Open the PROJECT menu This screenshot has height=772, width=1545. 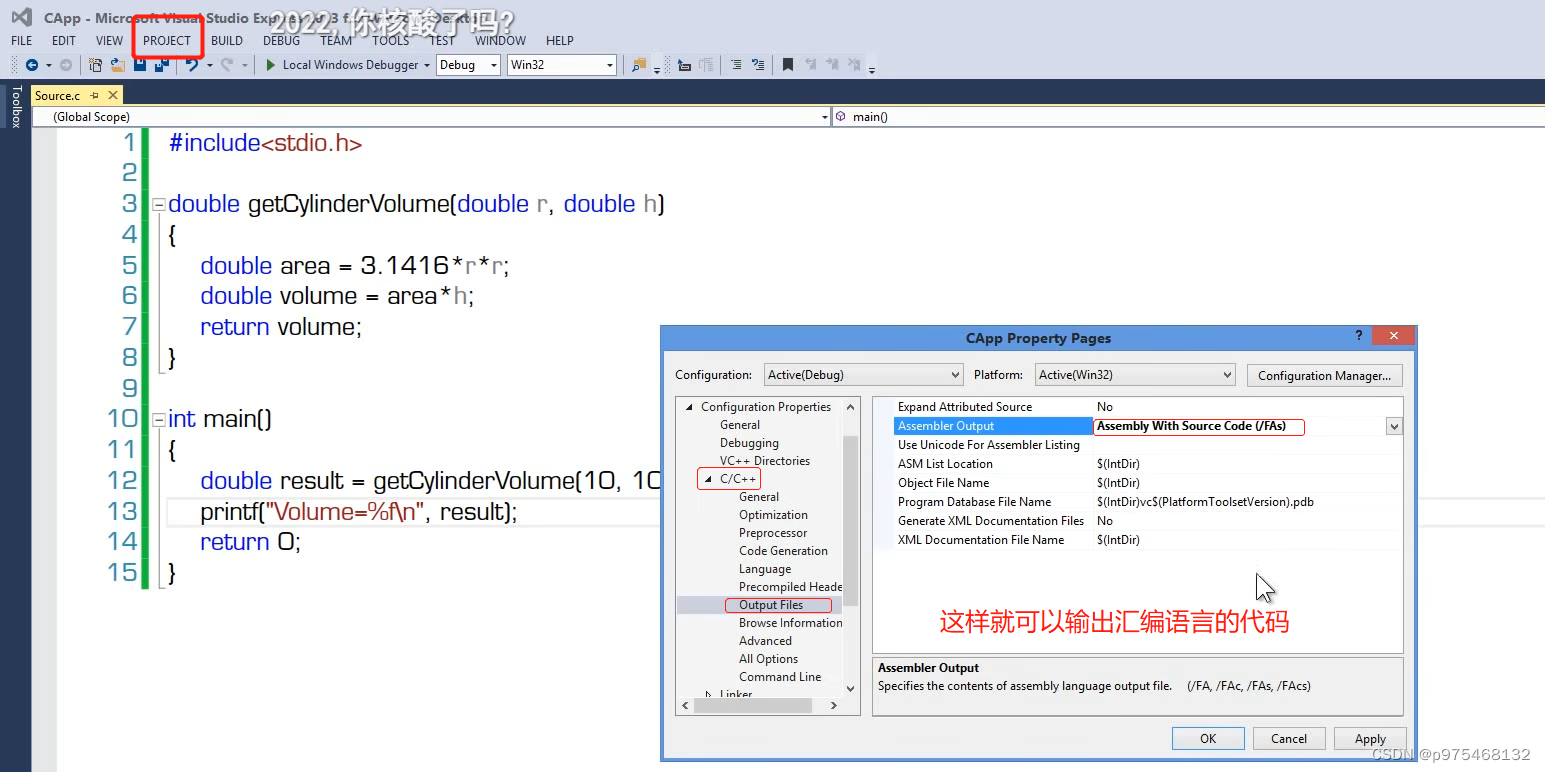[167, 41]
